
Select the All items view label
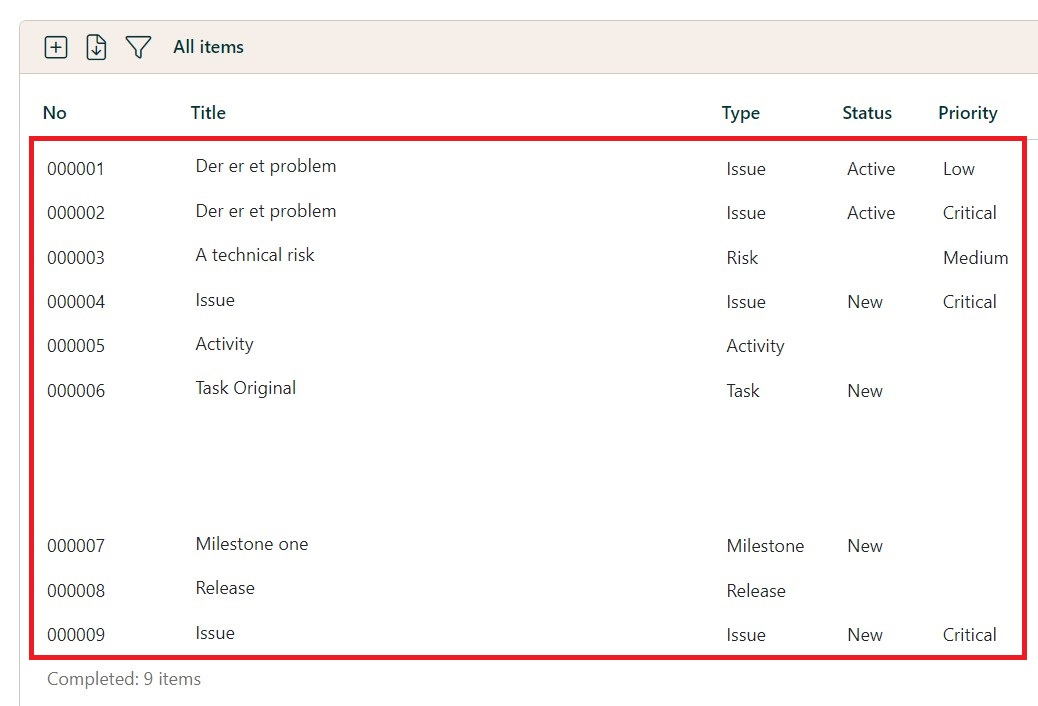[208, 47]
